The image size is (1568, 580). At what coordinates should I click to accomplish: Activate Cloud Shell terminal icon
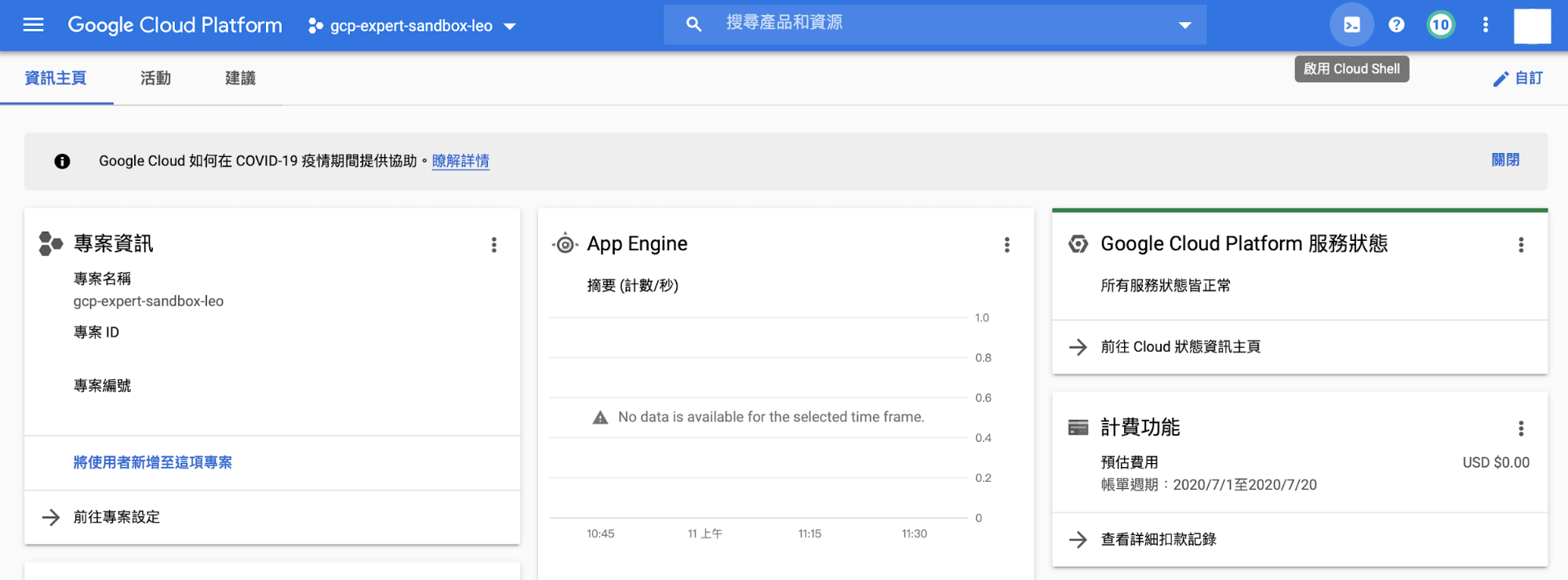[1352, 24]
